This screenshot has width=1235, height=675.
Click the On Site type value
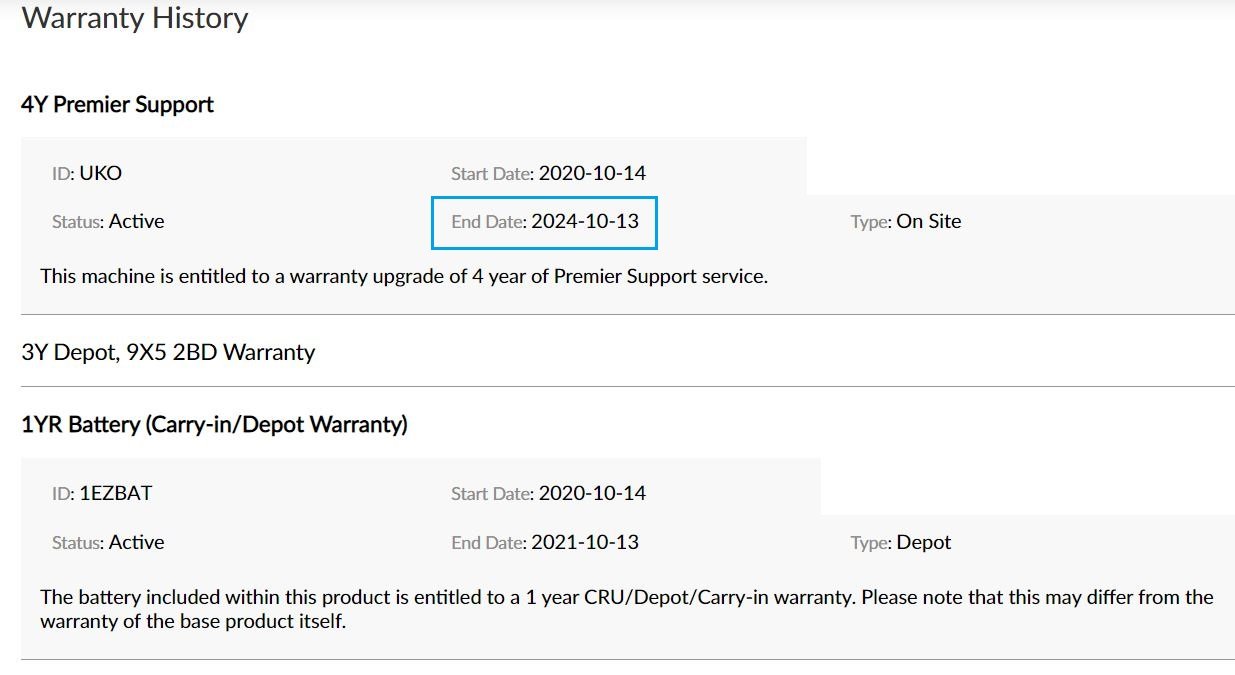tap(928, 222)
